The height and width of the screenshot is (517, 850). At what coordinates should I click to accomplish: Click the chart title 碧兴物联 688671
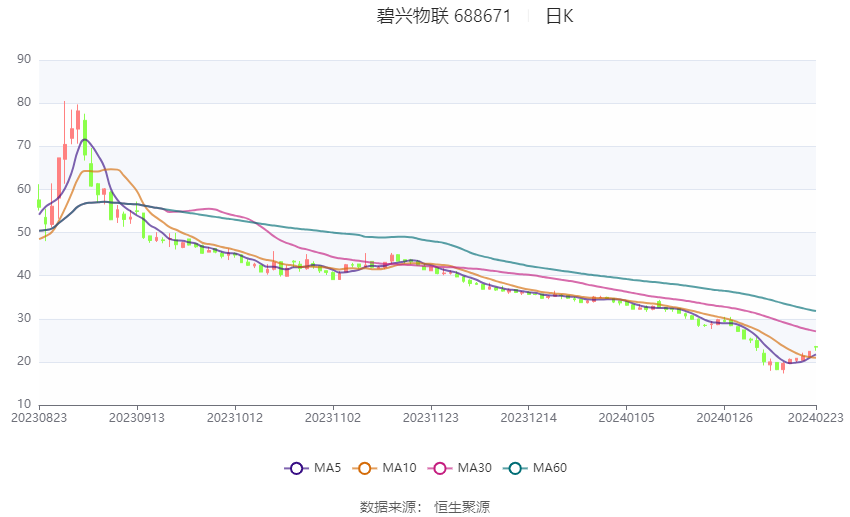pyautogui.click(x=444, y=16)
